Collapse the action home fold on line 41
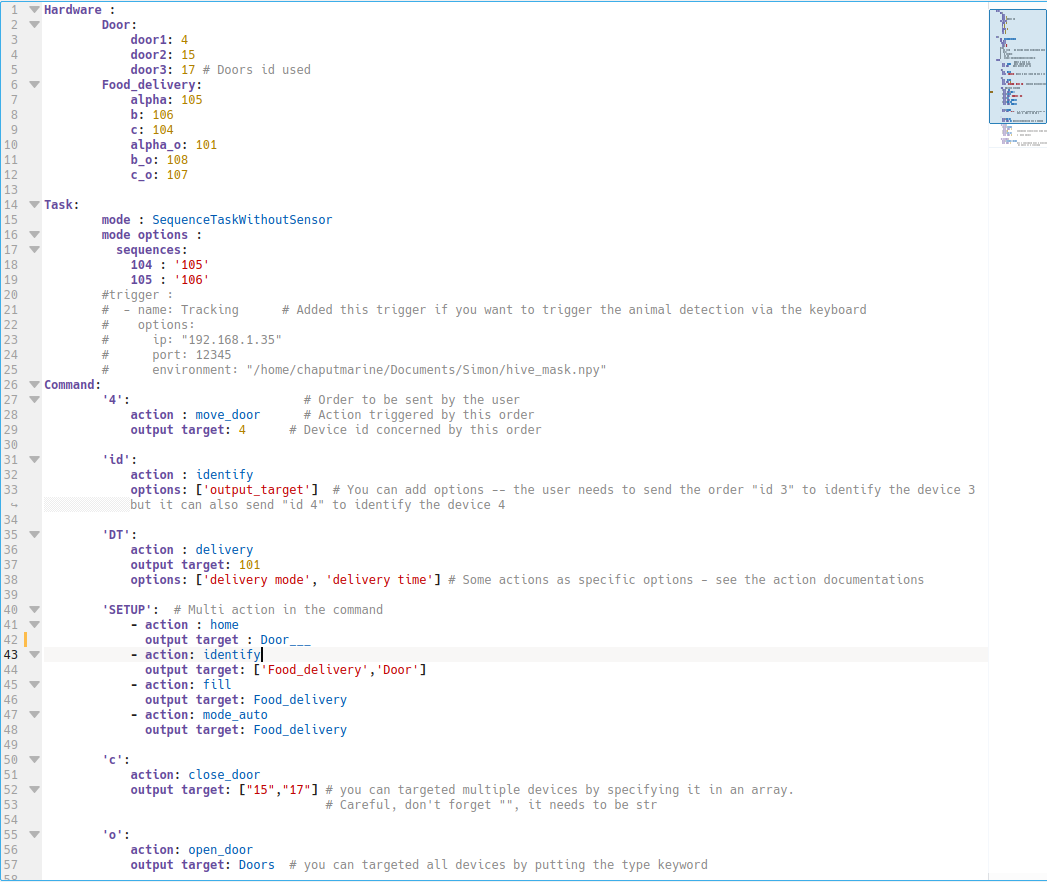The width and height of the screenshot is (1047, 882). (x=35, y=625)
